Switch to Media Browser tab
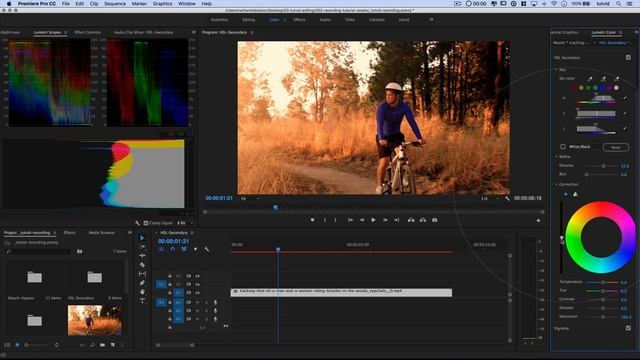Screen dimensions: 640x360 coord(102,233)
